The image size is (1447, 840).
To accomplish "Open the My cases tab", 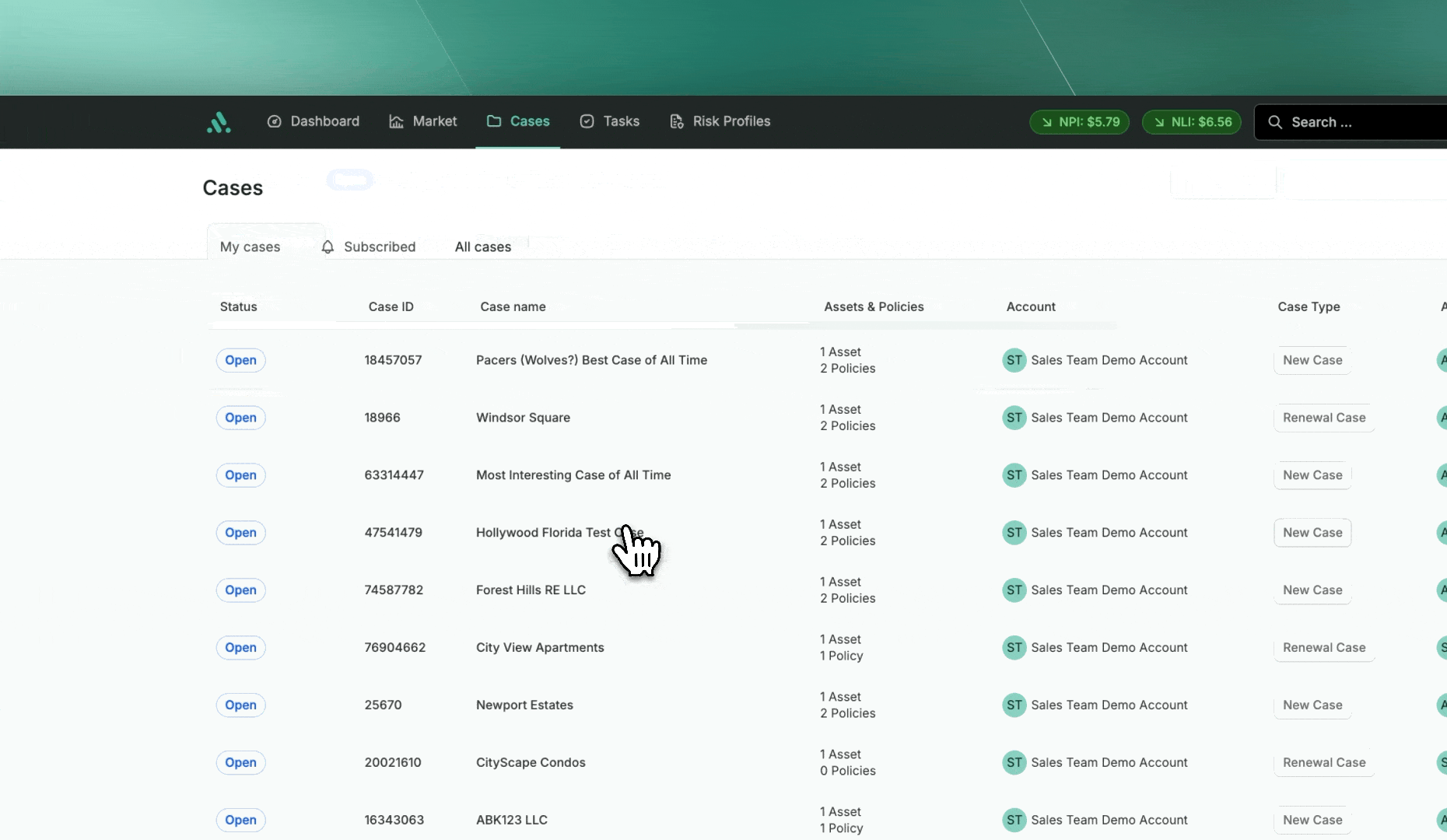I will click(x=250, y=247).
